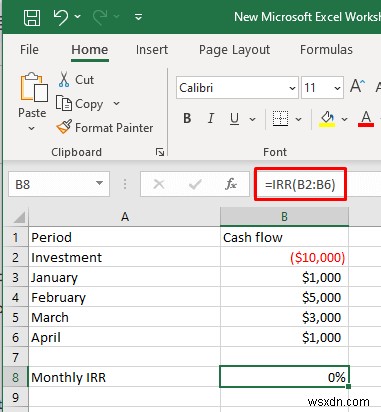Open the Page Layout tab
The image size is (381, 412).
[234, 50]
